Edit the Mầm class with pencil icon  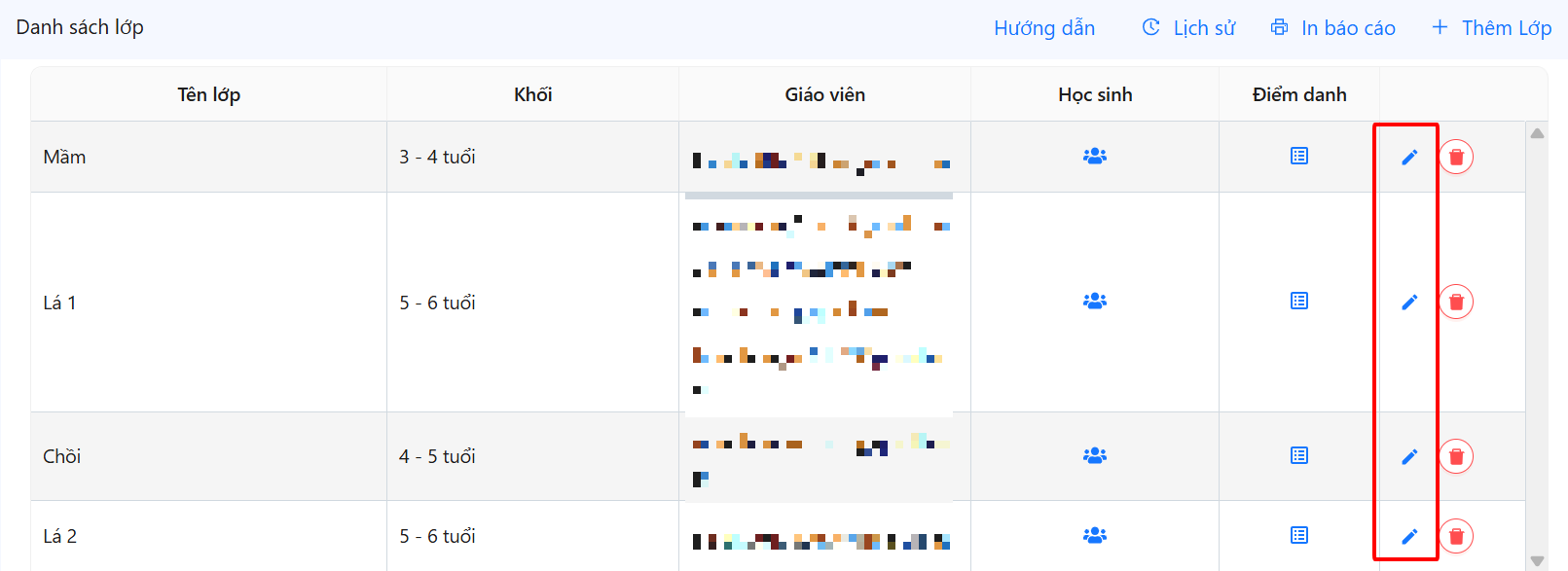1408,157
